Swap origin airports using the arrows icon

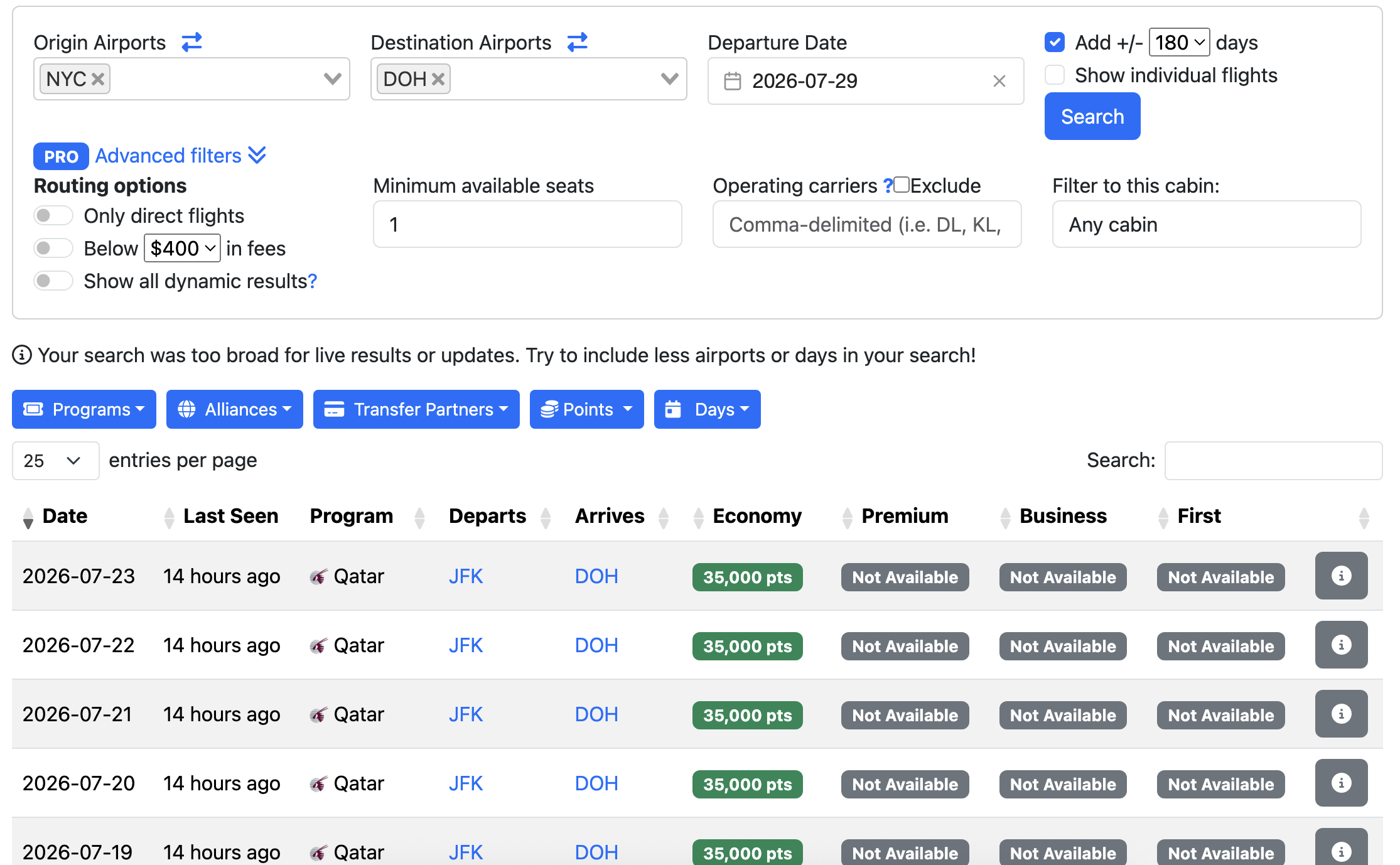coord(191,42)
